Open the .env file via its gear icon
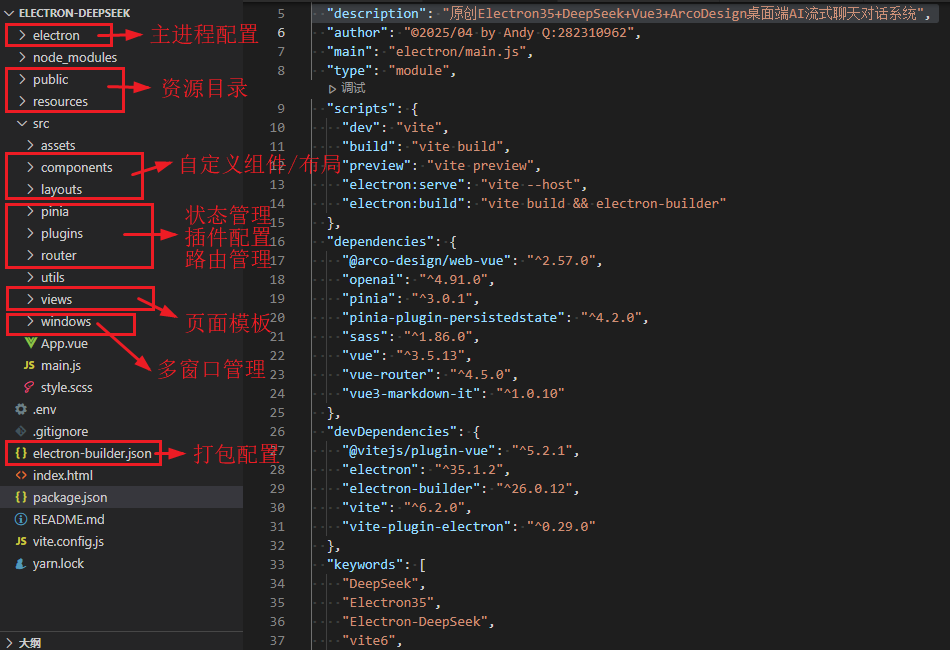Viewport: 950px width, 650px height. coord(18,409)
